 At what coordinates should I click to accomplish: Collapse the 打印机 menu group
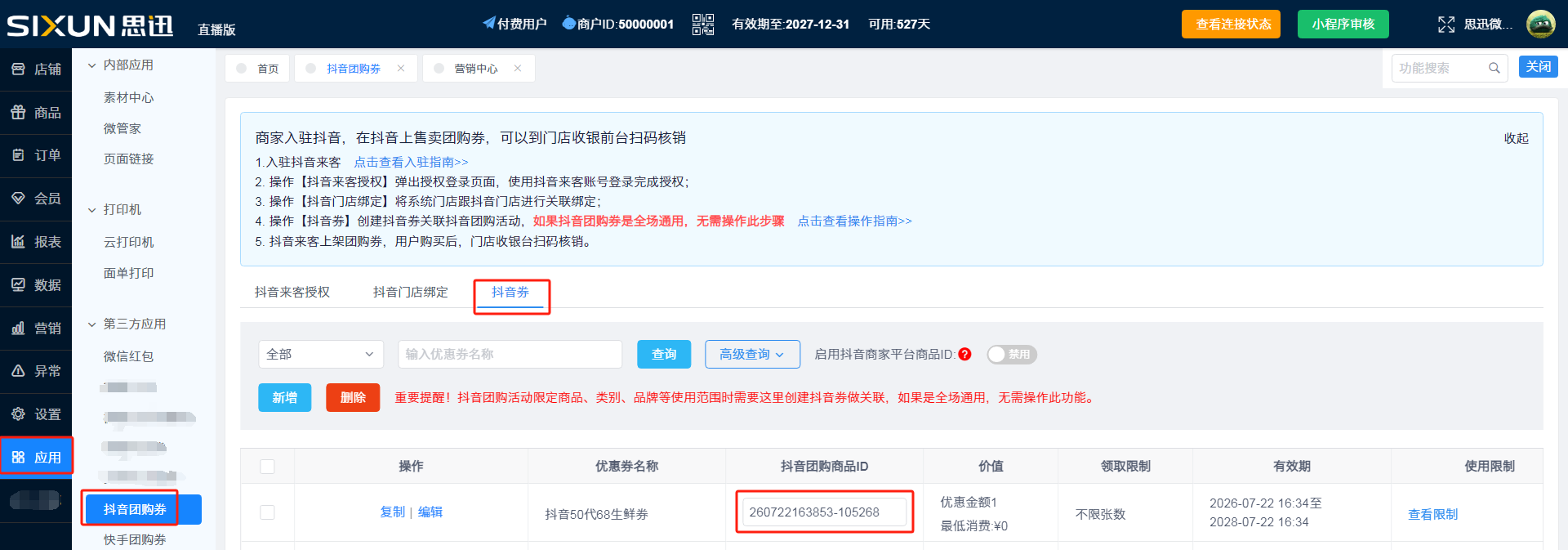[92, 210]
